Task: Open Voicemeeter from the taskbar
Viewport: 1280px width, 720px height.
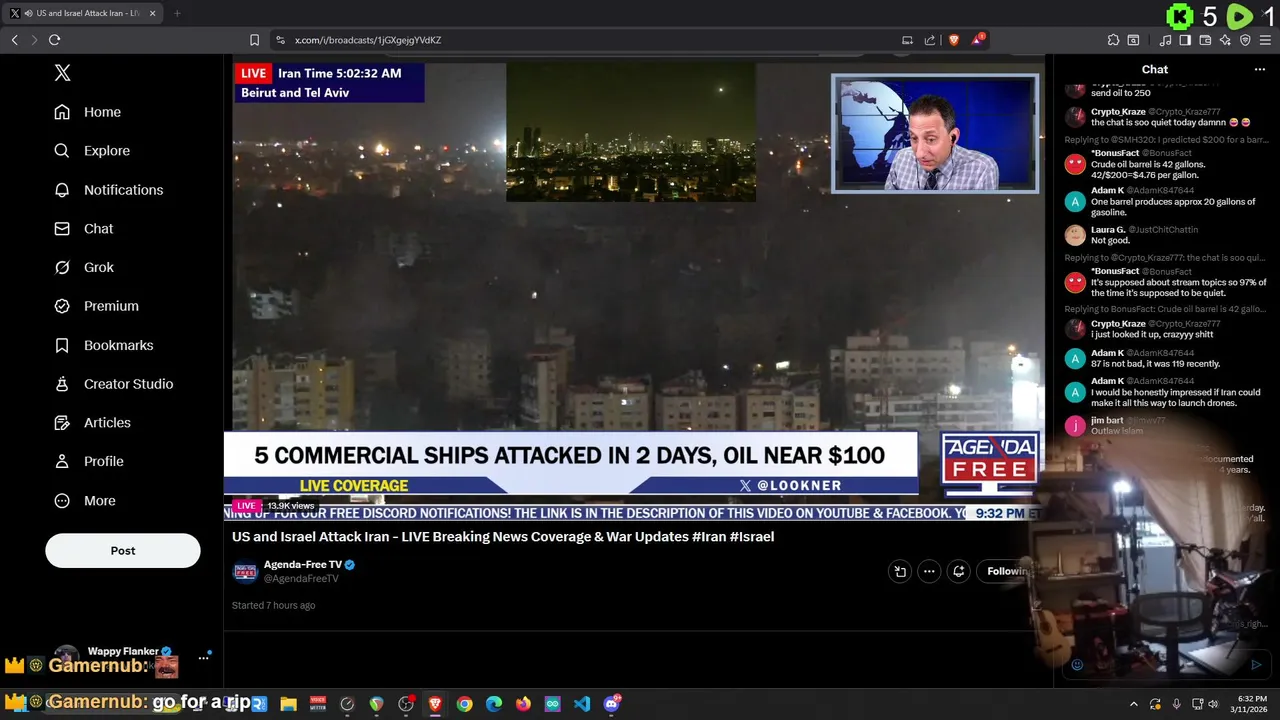Action: 318,704
